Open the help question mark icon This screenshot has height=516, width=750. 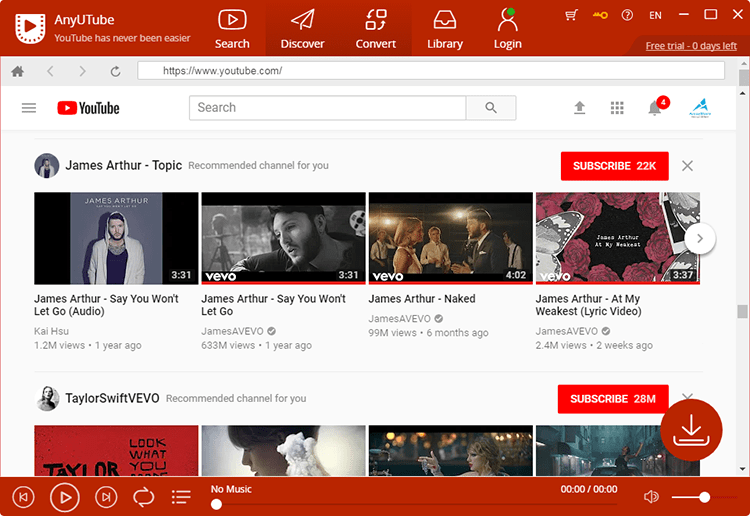(x=627, y=15)
